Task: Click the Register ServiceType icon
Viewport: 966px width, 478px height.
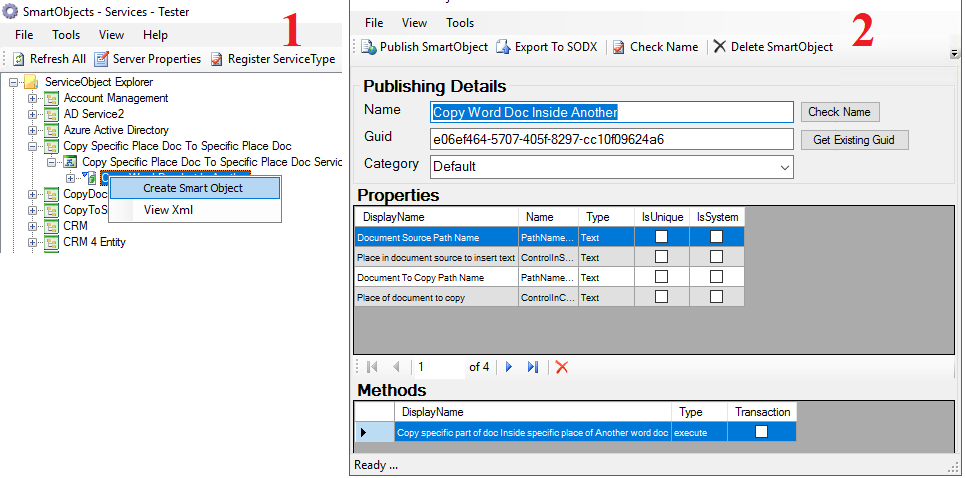Action: pos(217,59)
